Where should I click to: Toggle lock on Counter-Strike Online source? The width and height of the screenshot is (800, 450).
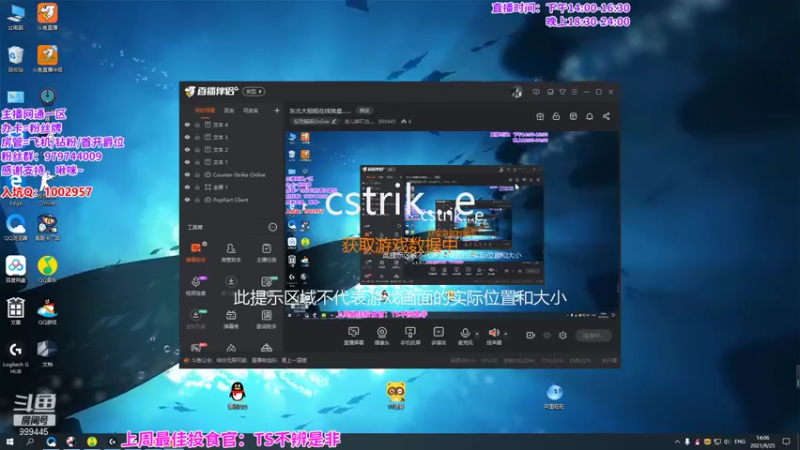pyautogui.click(x=197, y=174)
